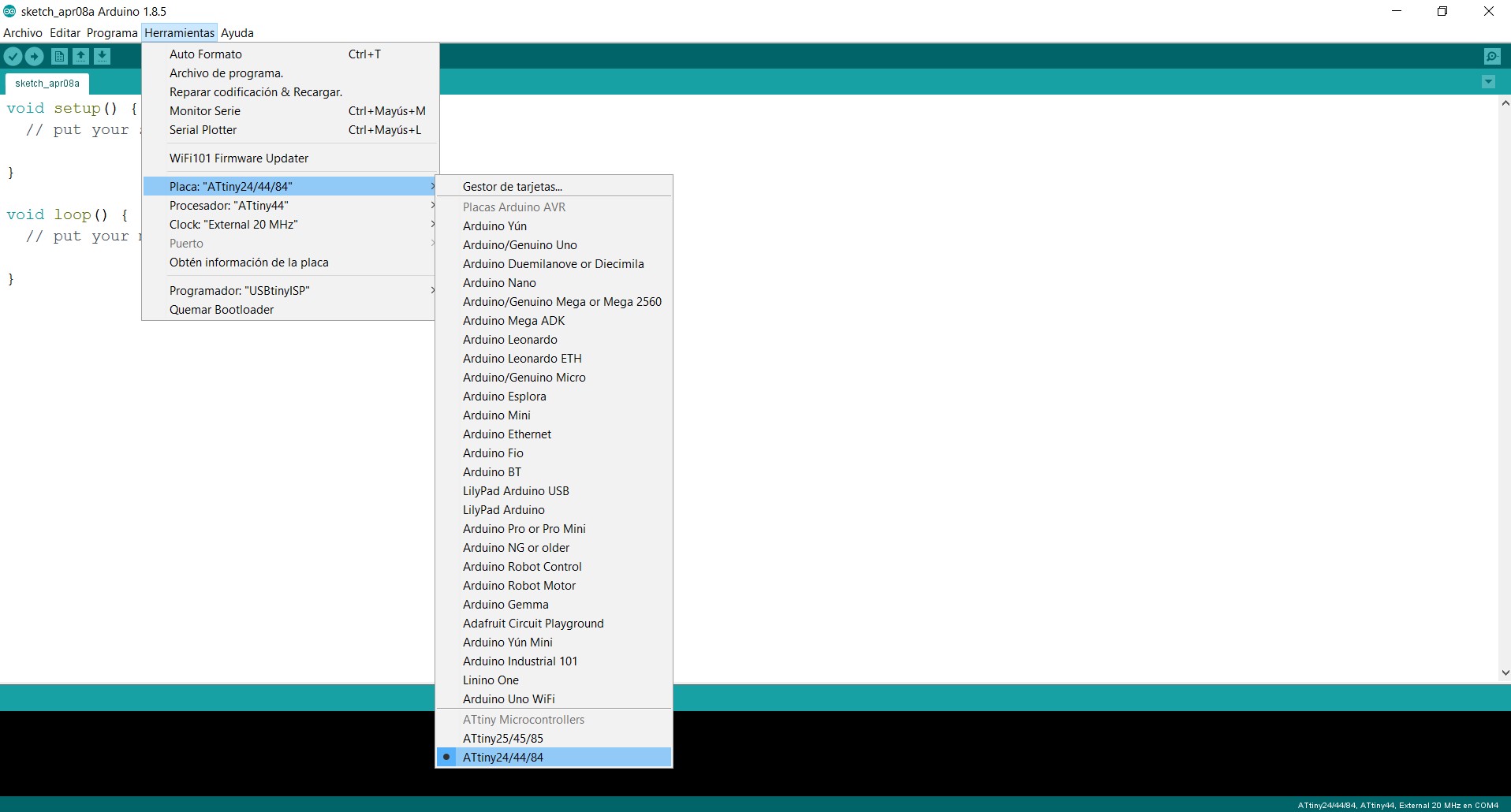1511x812 pixels.
Task: Select the ATtiny24/44/84 radio entry
Action: (554, 758)
